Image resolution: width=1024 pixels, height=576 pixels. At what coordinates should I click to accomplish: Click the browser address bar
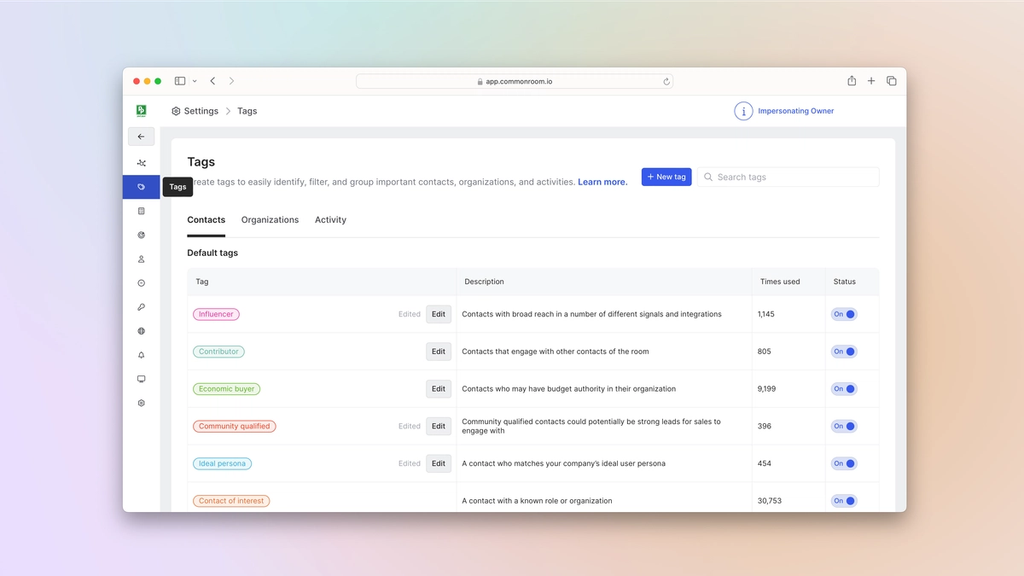[x=515, y=82]
